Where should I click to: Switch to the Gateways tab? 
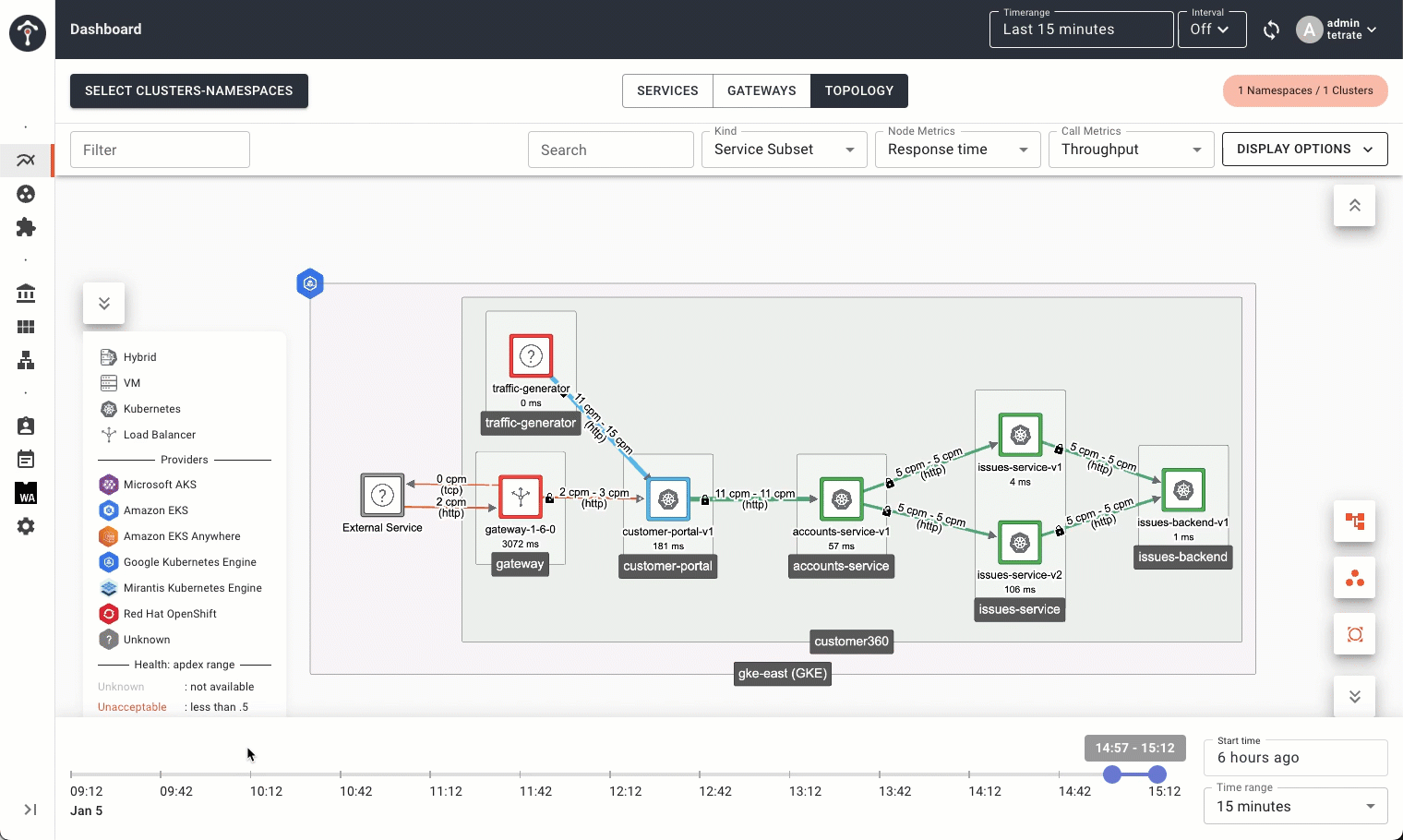tap(761, 90)
